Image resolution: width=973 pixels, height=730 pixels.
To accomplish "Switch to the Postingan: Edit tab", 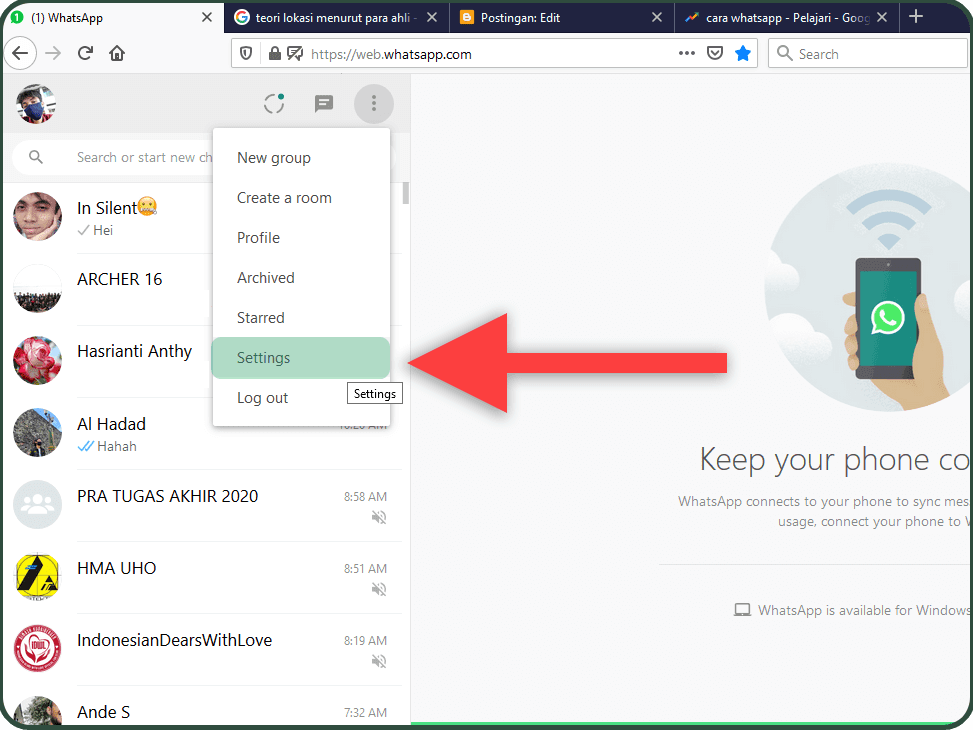I will click(x=561, y=17).
